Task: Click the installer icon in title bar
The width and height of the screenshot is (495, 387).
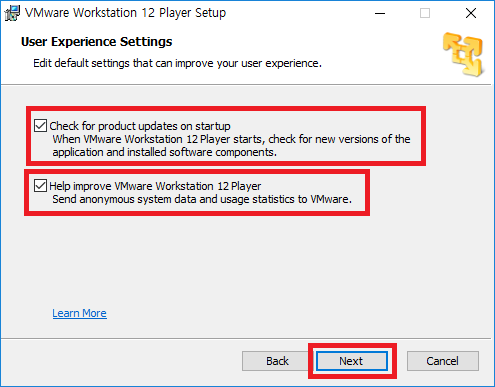Action: click(x=12, y=13)
